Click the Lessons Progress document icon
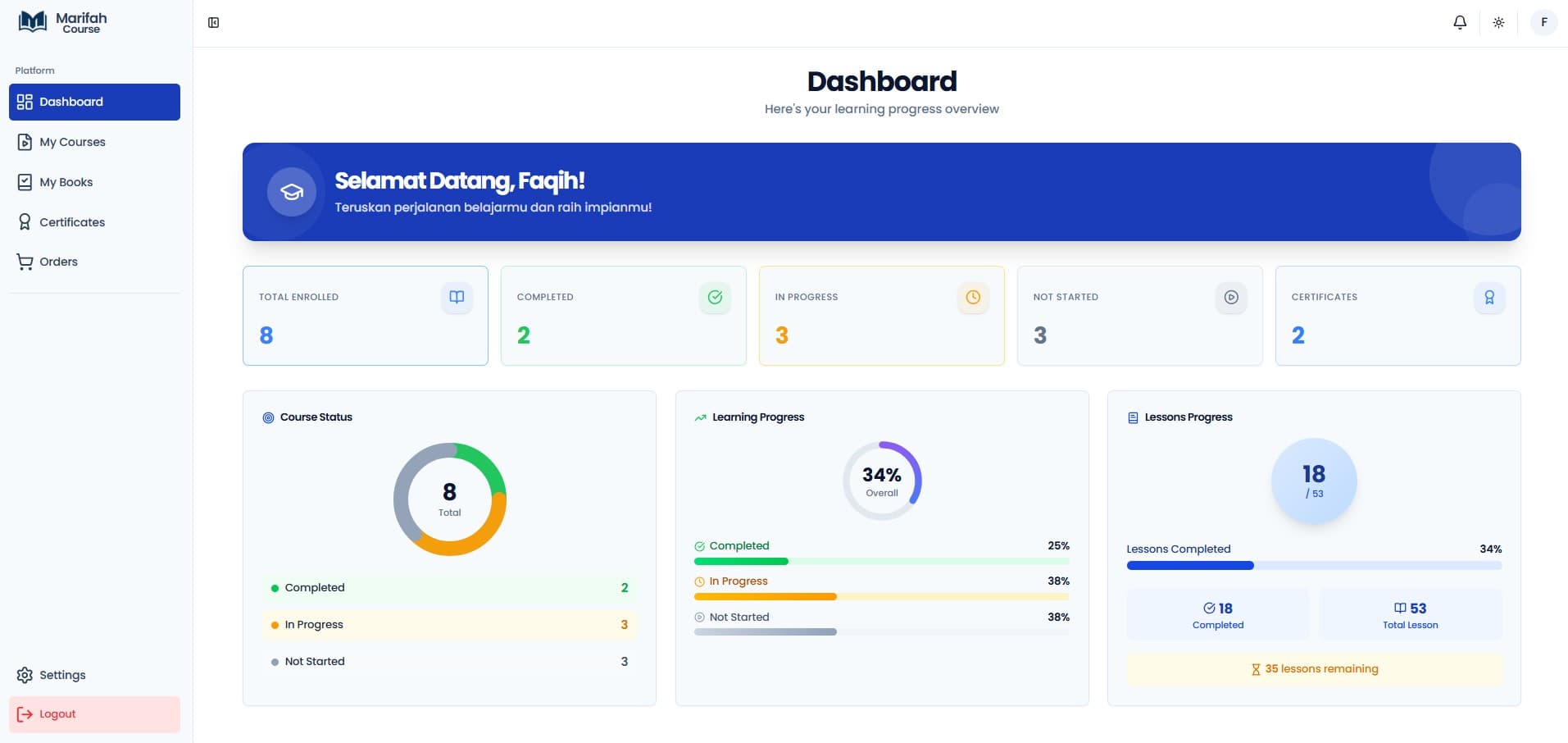The image size is (1568, 743). click(x=1133, y=417)
